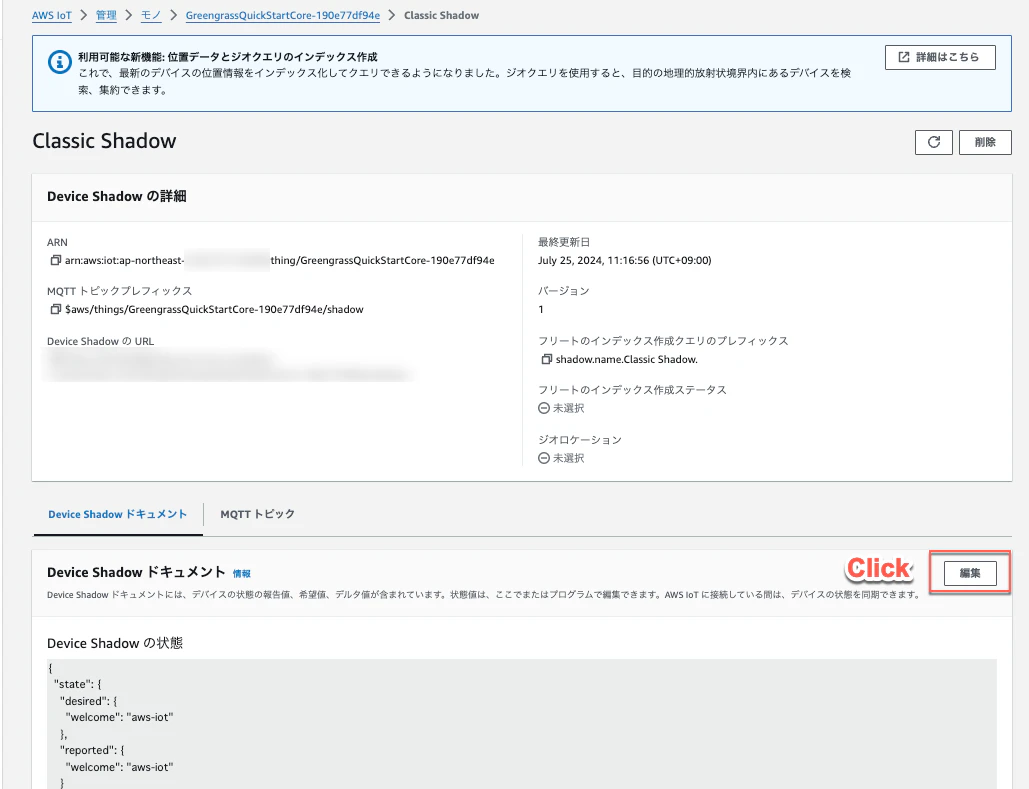Switch to MQTT トピック tab
1029x789 pixels.
coord(257,514)
